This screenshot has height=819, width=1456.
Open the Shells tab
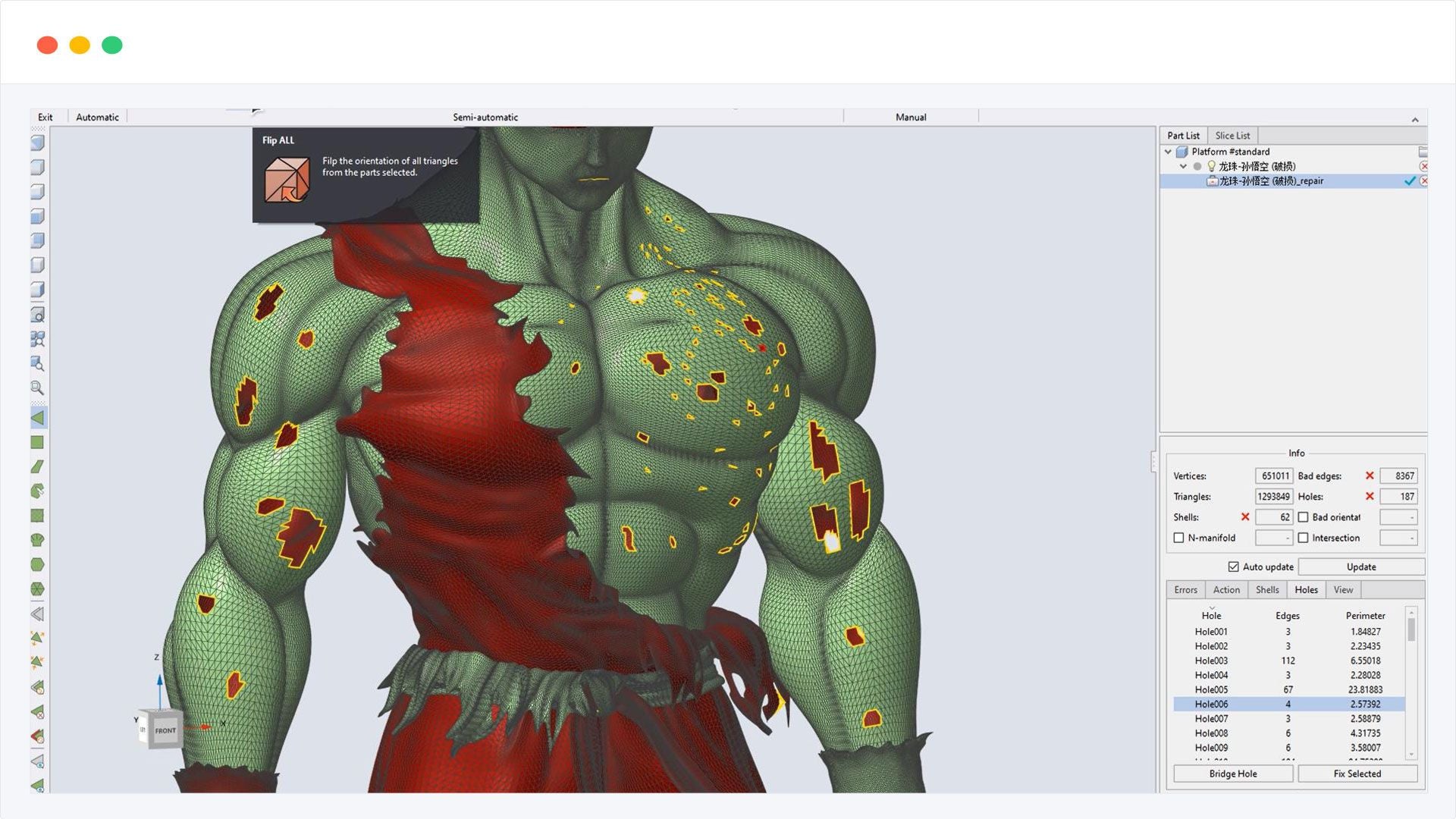(x=1266, y=589)
